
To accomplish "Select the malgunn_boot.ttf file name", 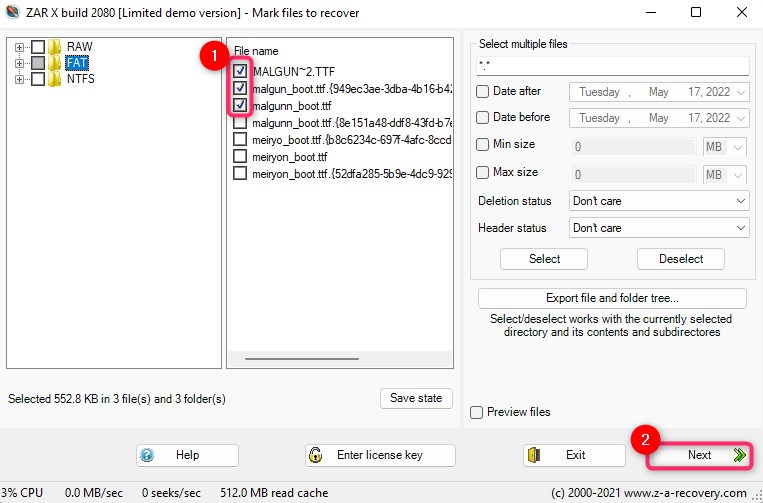I will pos(291,106).
